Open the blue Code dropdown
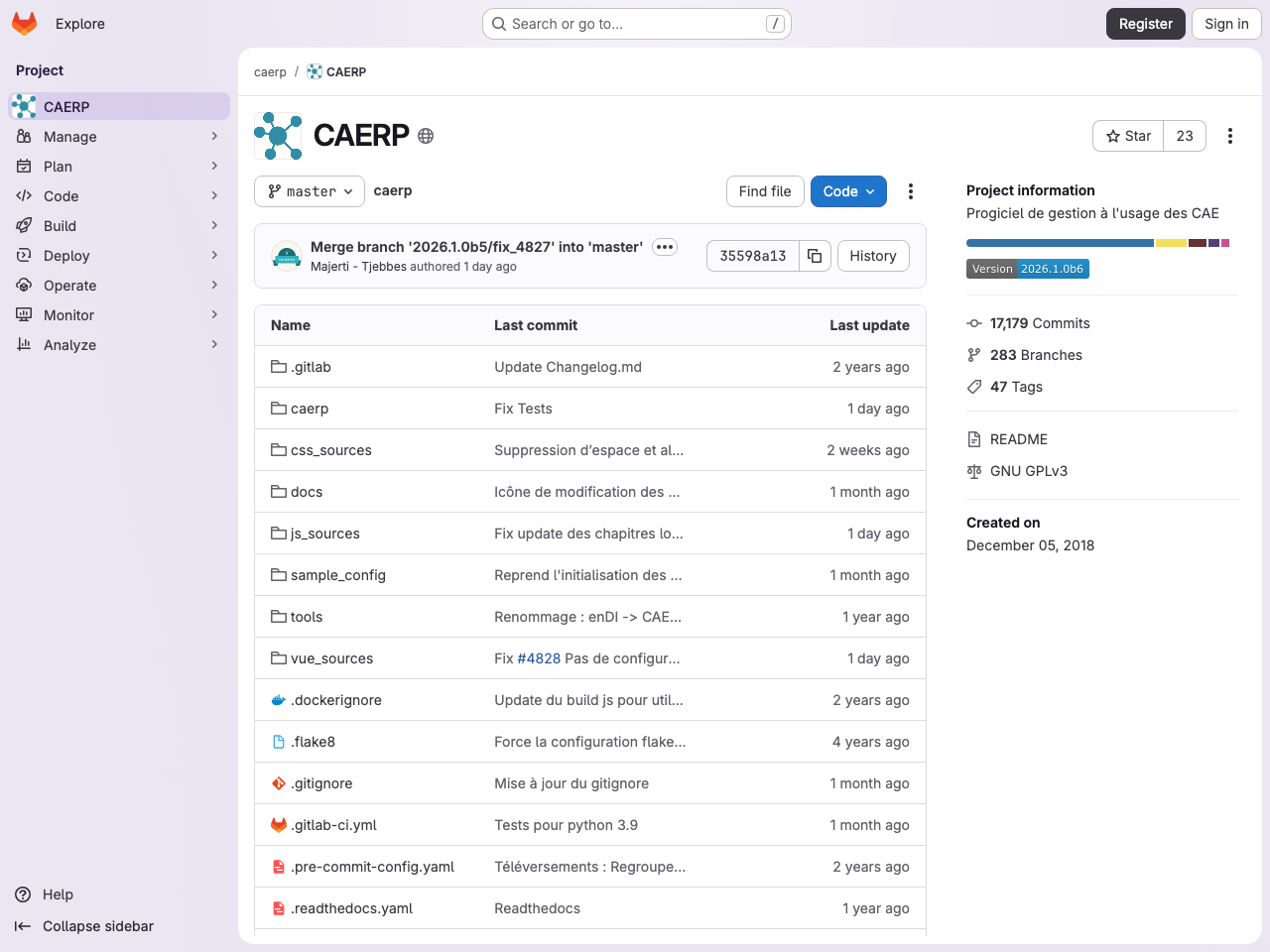This screenshot has width=1270, height=952. (848, 190)
